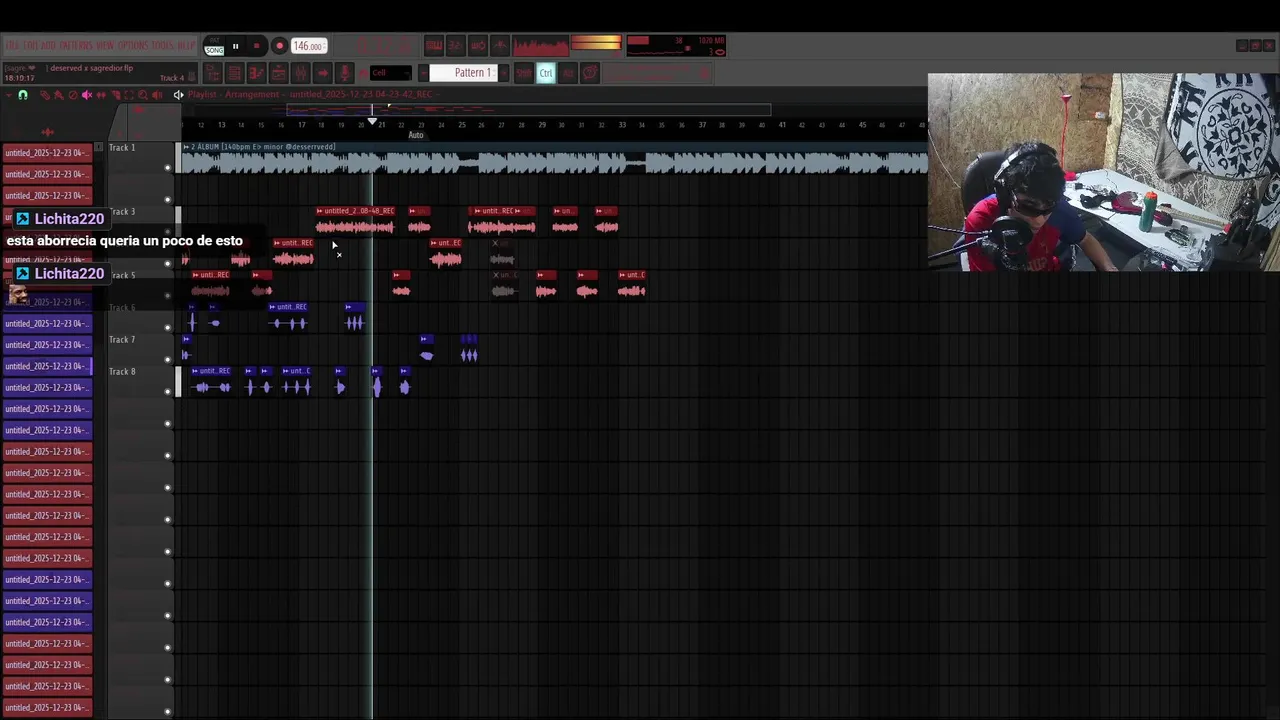
Task: Select the Track 7 header label
Action: [122, 340]
